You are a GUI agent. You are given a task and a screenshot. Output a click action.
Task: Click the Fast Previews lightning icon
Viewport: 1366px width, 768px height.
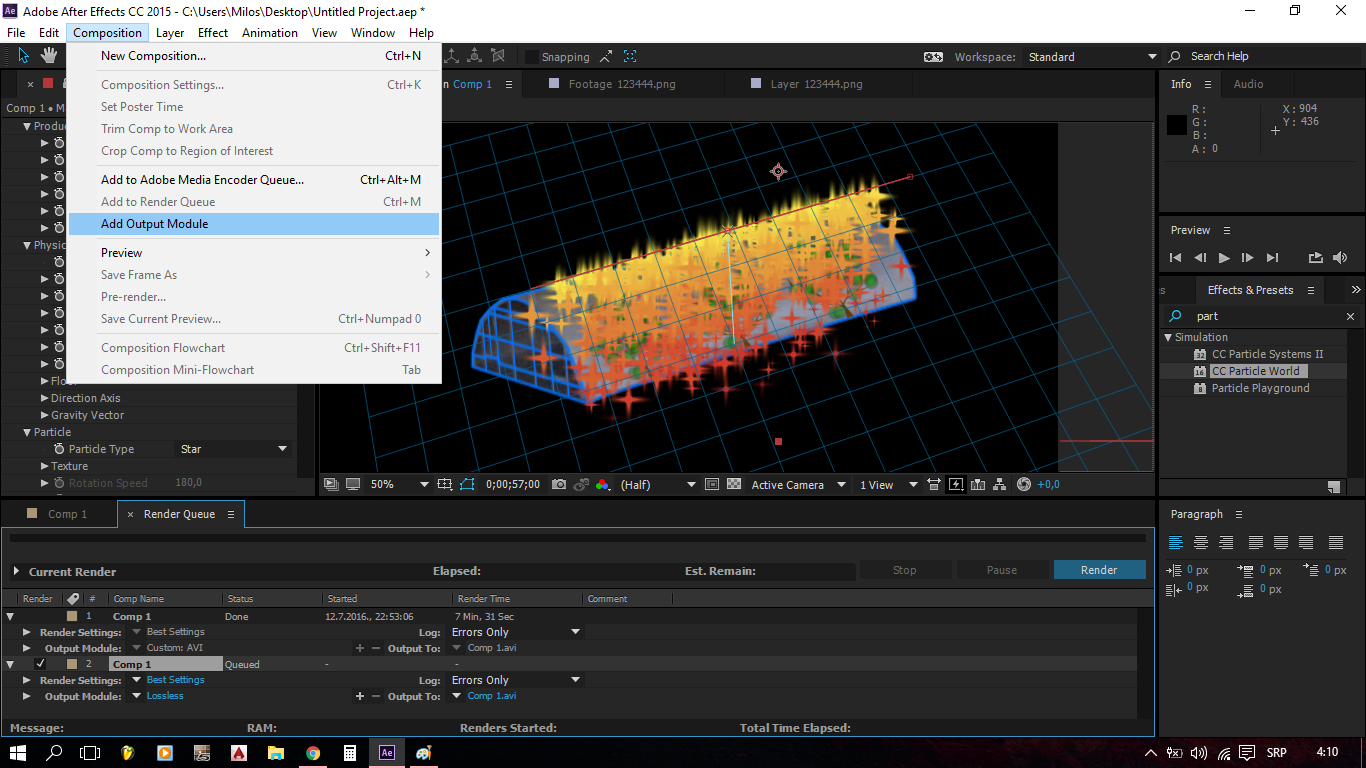click(956, 484)
